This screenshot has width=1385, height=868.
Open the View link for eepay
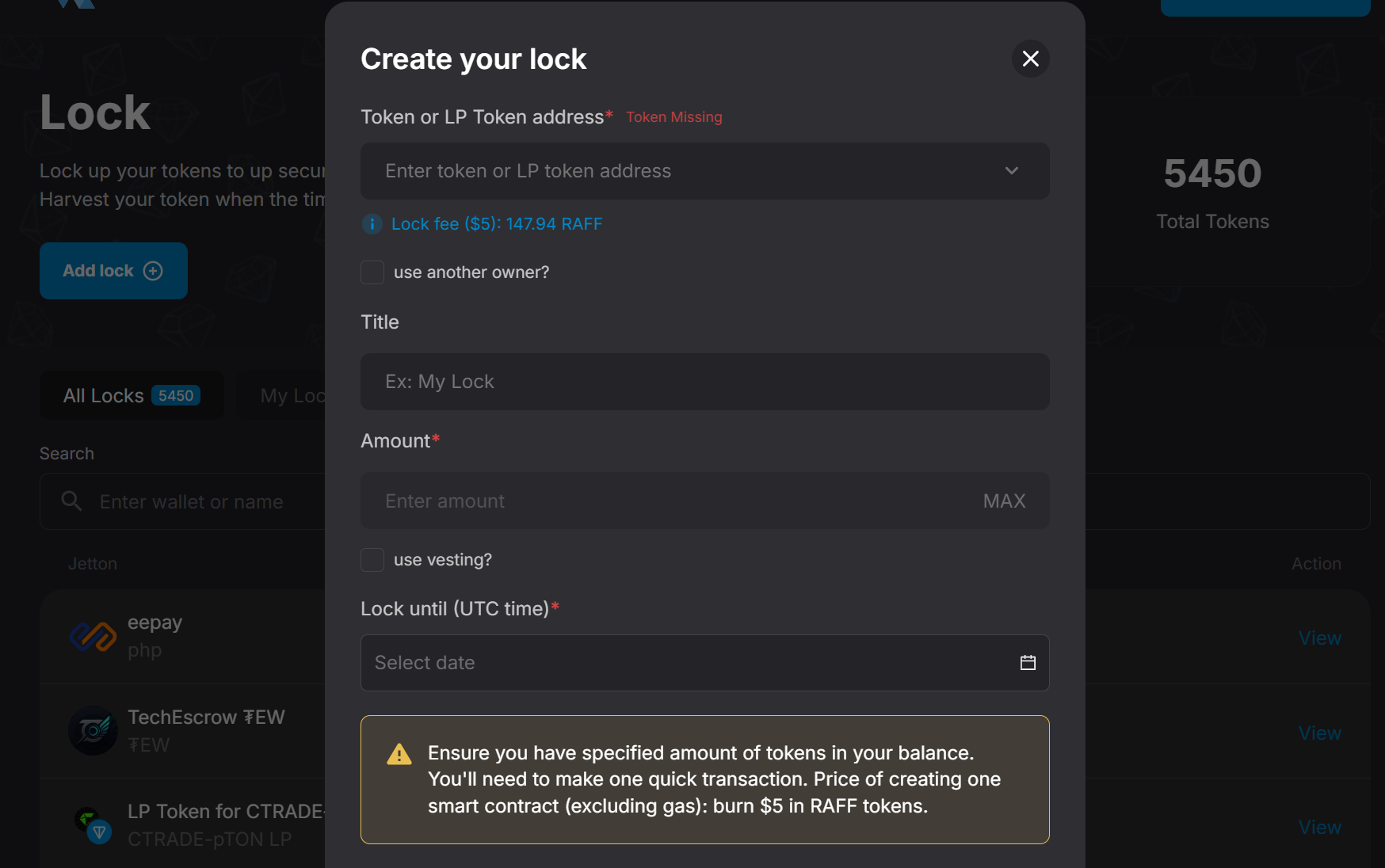1319,638
